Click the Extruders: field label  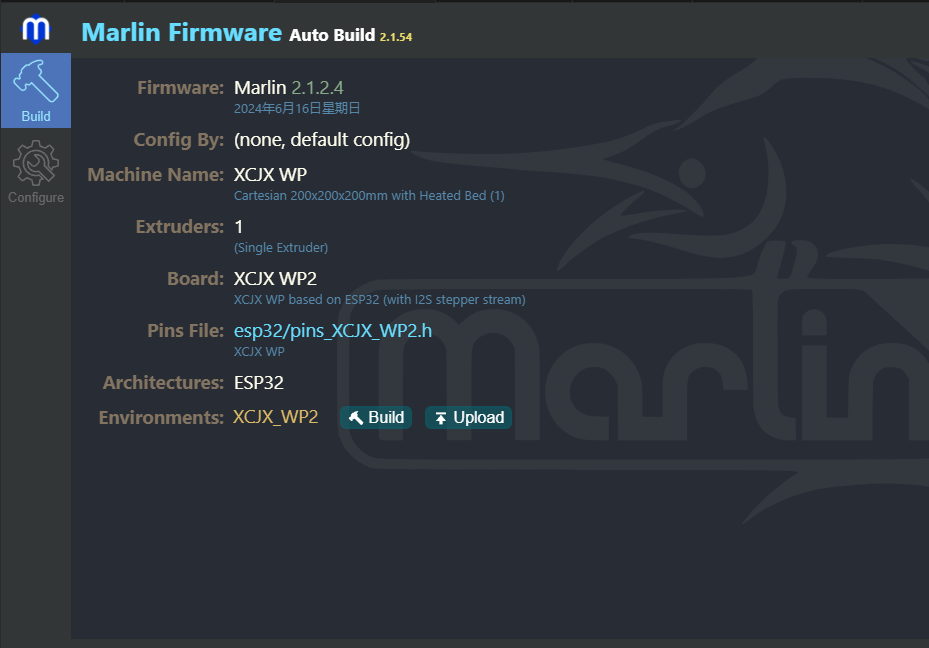[x=180, y=227]
